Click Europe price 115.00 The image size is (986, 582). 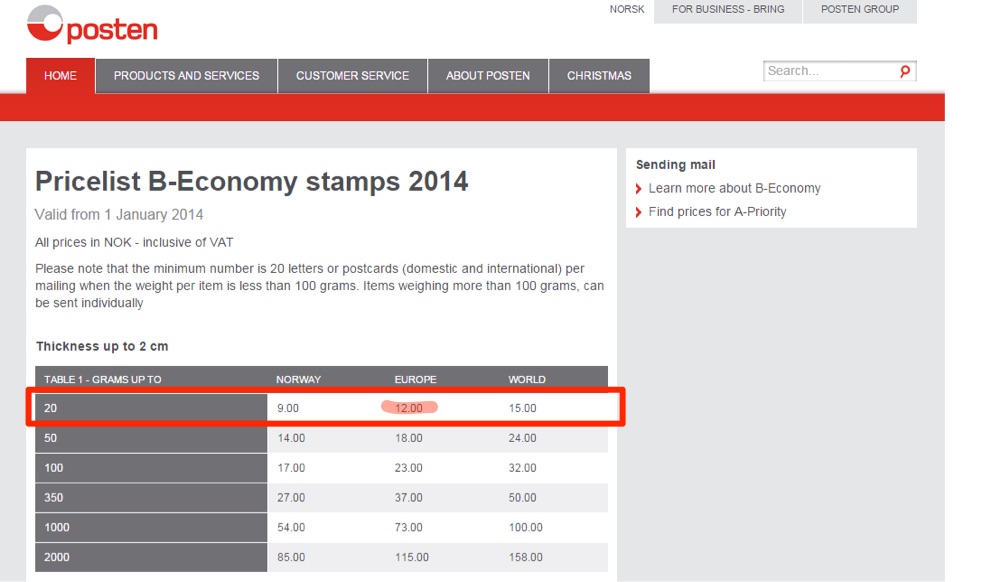(412, 557)
